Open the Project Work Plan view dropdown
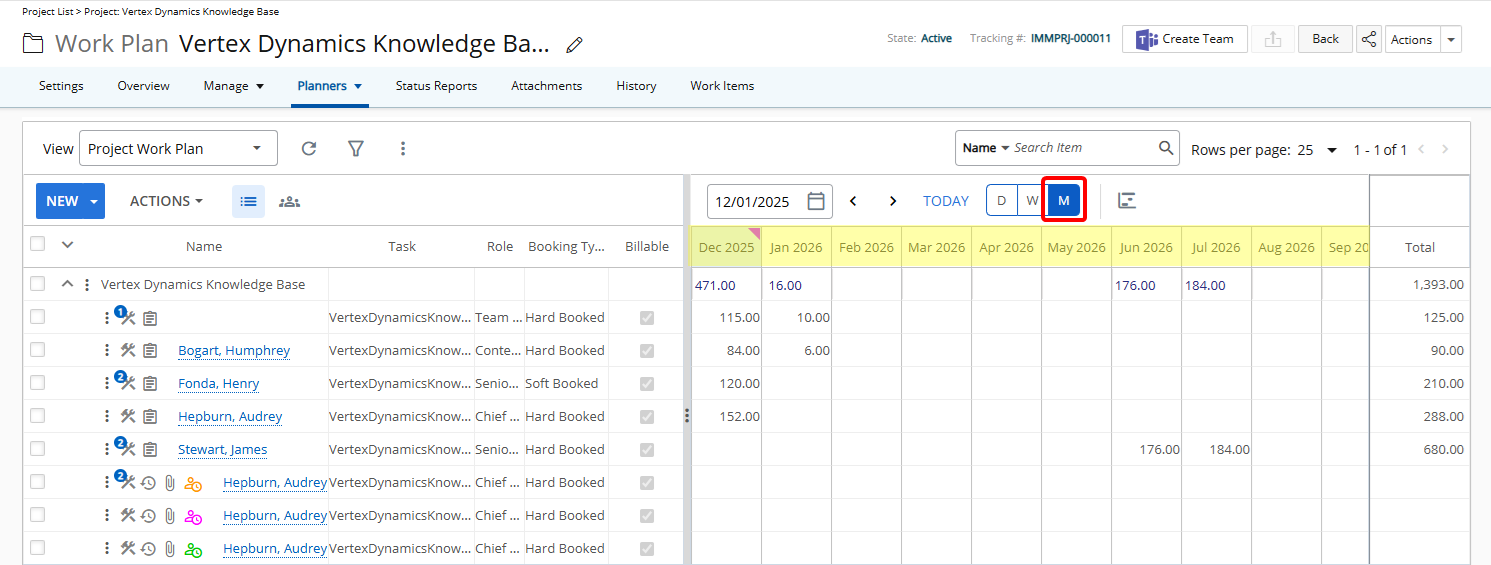This screenshot has width=1491, height=565. coord(177,148)
